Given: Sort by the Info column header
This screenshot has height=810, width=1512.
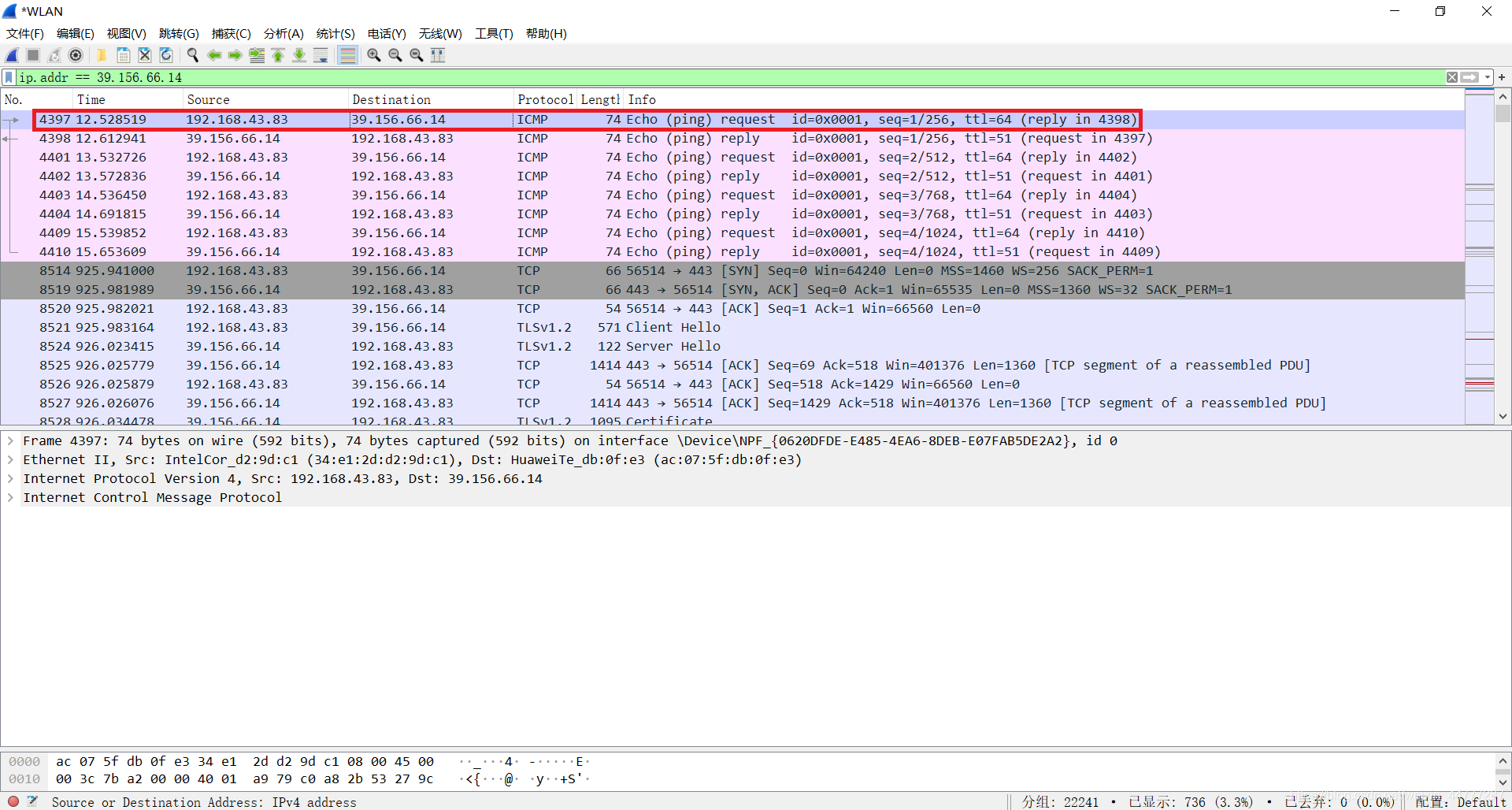Looking at the screenshot, I should [x=1043, y=99].
